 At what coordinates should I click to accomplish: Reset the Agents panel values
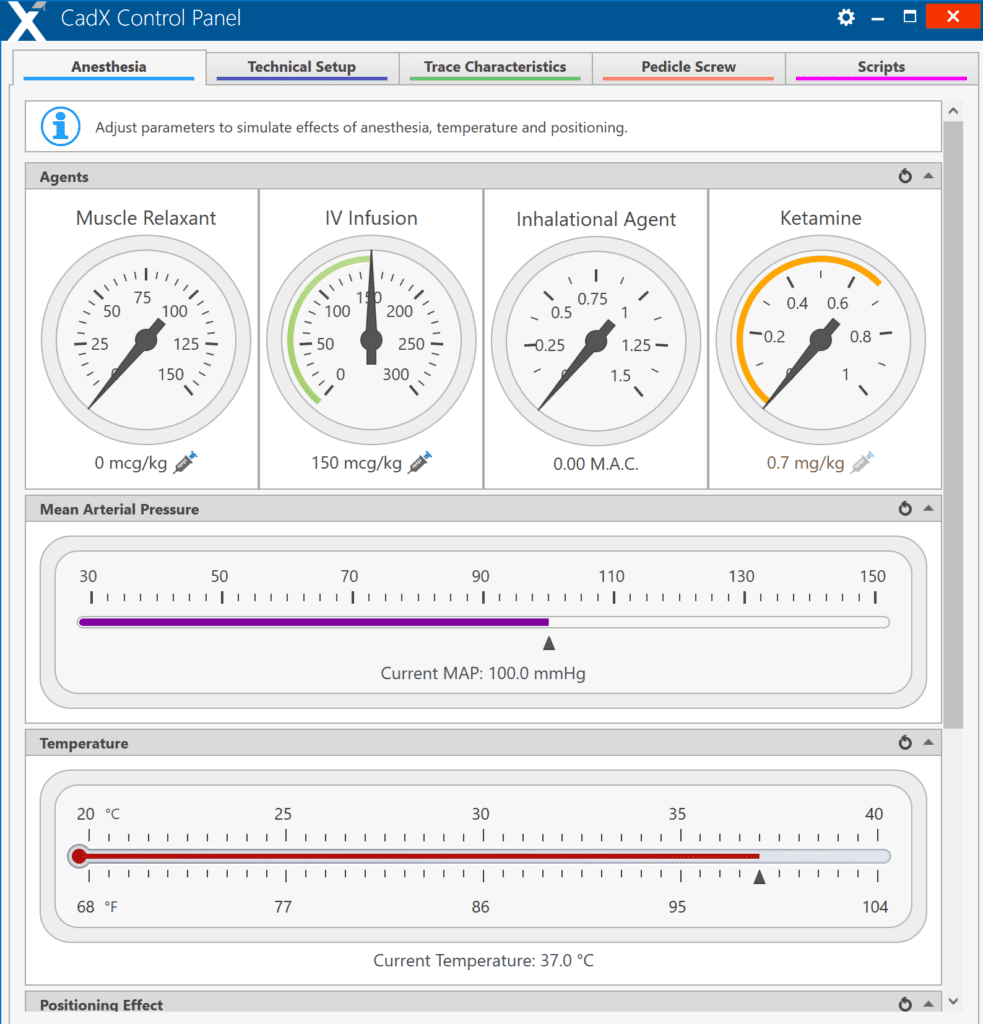tap(905, 175)
